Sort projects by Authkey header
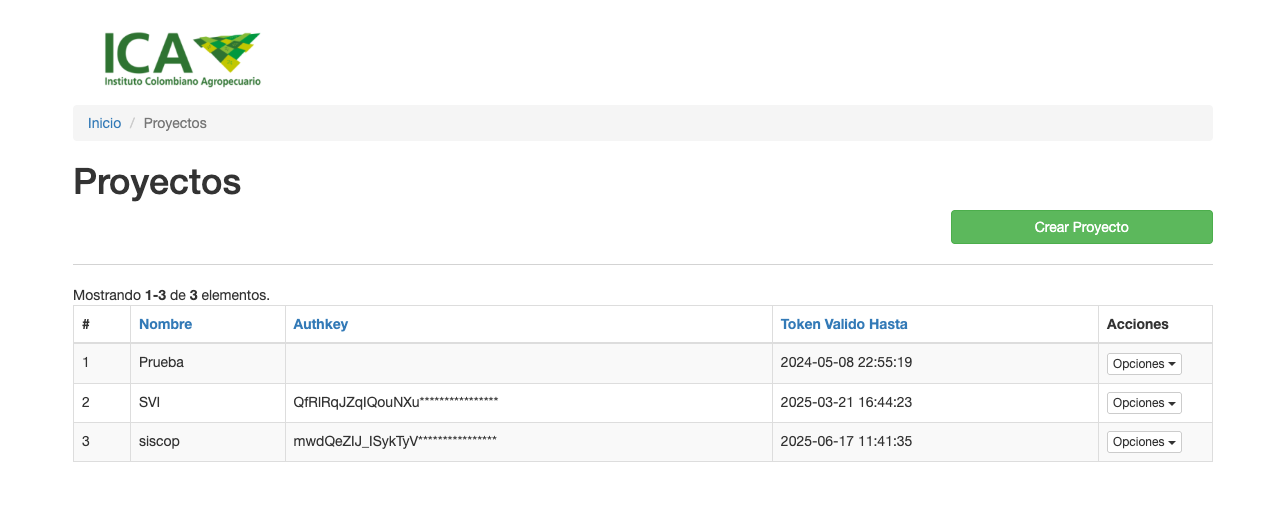Screen dimensions: 1275x512 point(320,324)
